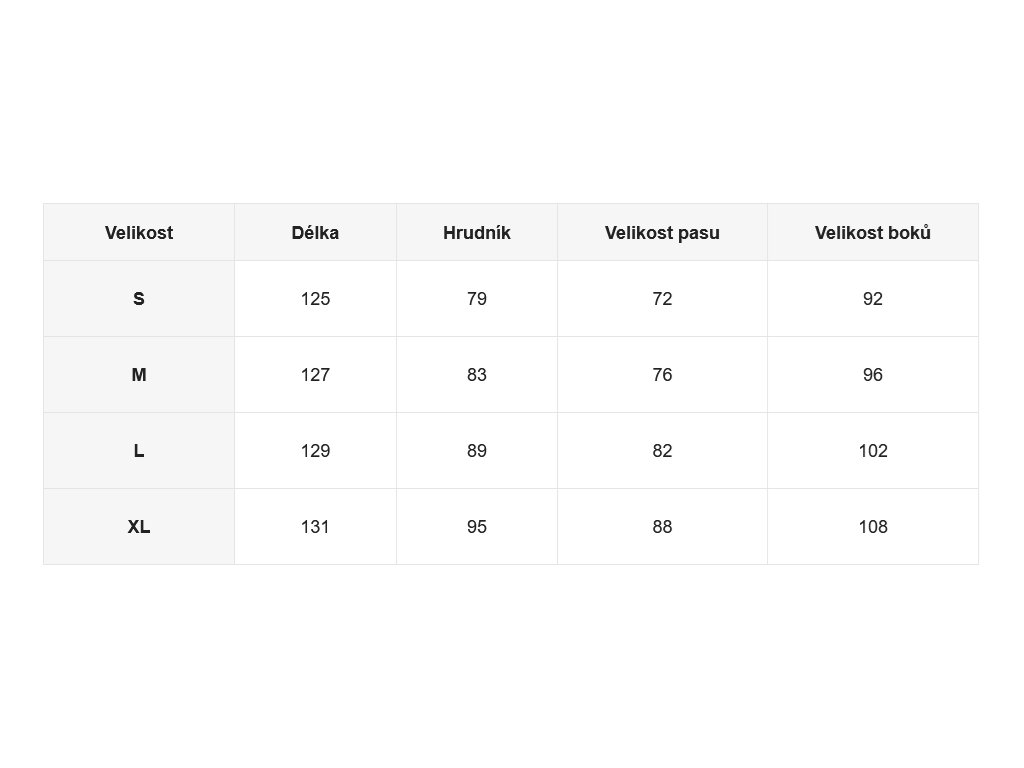Screen dimensions: 1024x768
Task: Click the Délka column header
Action: [x=315, y=232]
